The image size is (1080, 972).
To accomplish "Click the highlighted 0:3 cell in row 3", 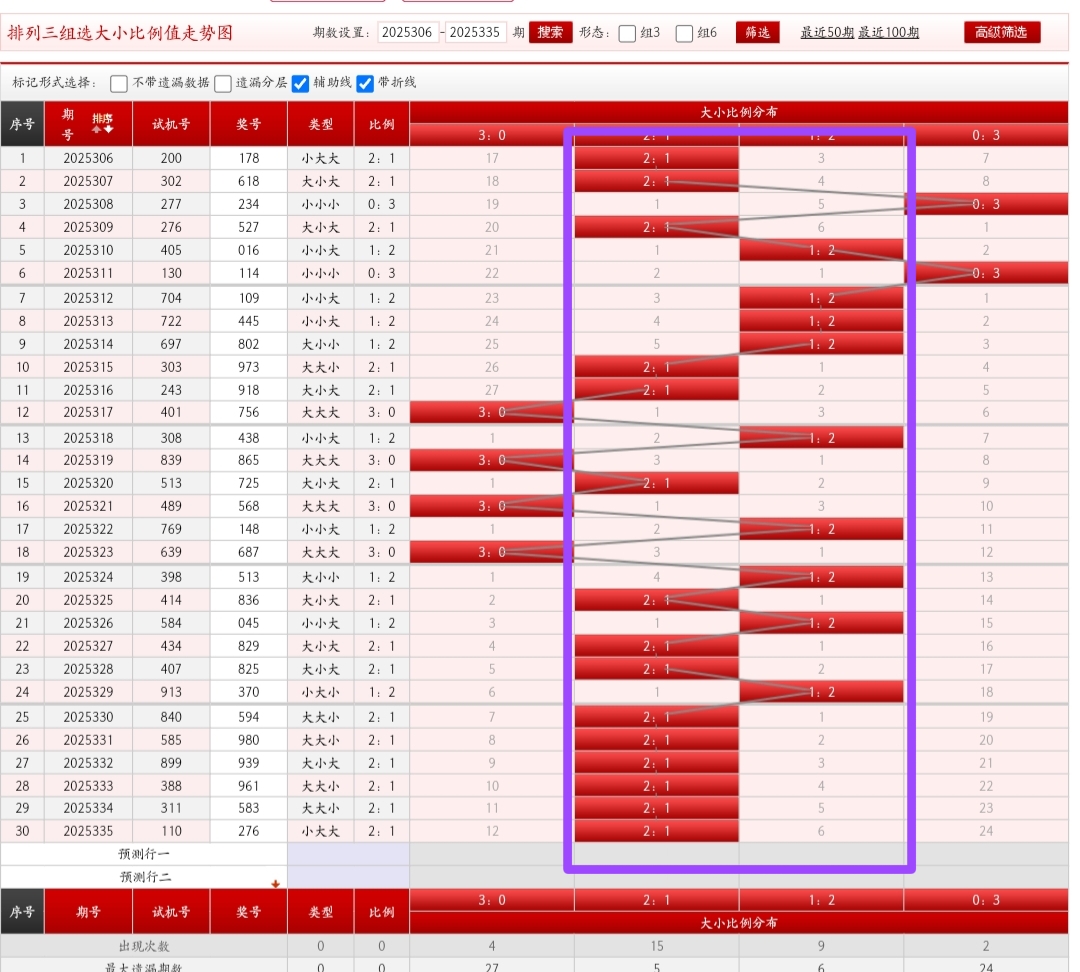I will pos(985,204).
